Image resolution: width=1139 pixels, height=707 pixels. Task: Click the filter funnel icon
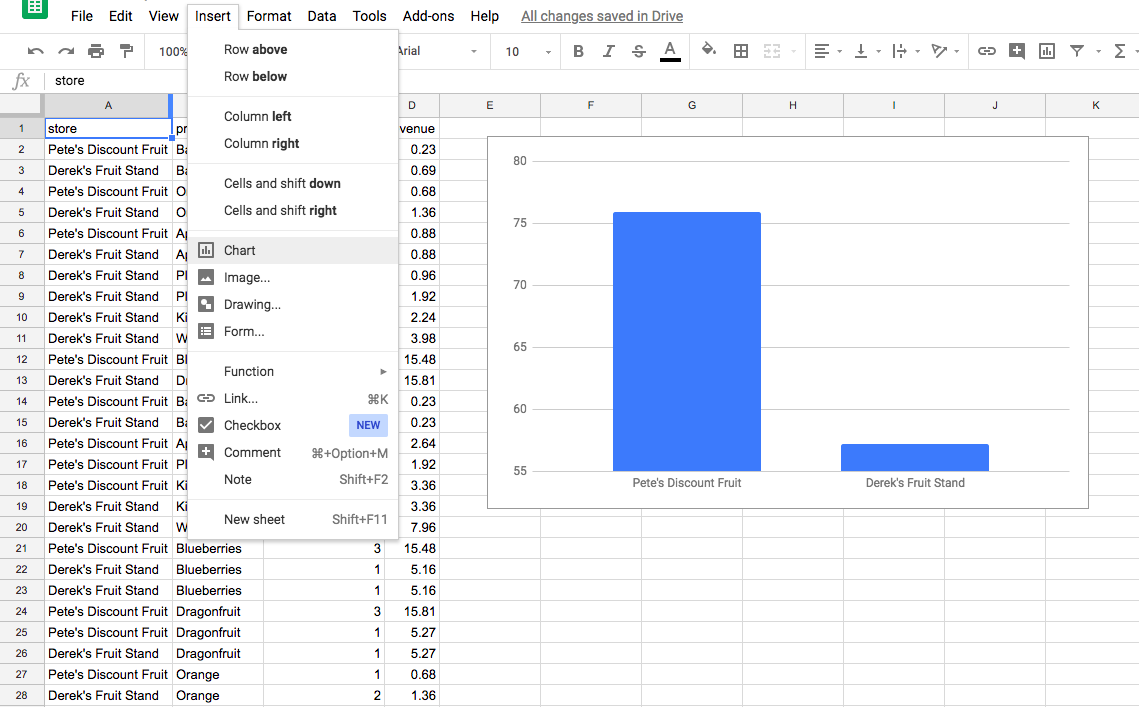click(1077, 51)
